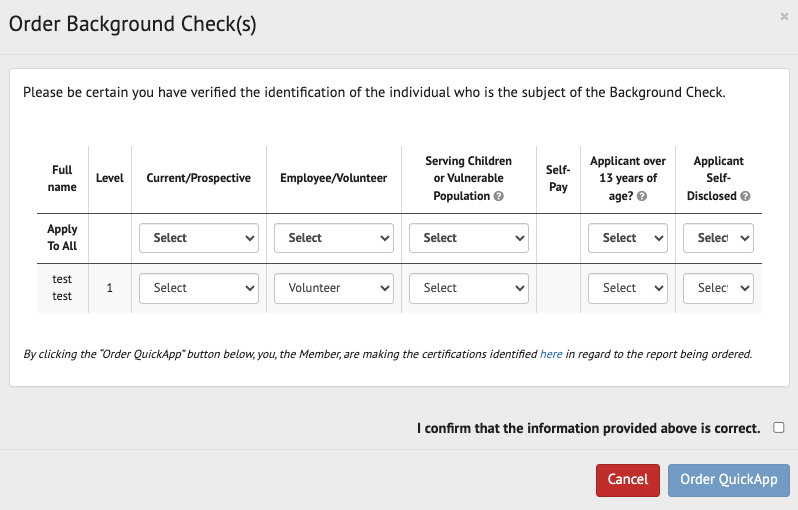798x510 pixels.
Task: Click the "test test" name cell
Action: point(62,288)
